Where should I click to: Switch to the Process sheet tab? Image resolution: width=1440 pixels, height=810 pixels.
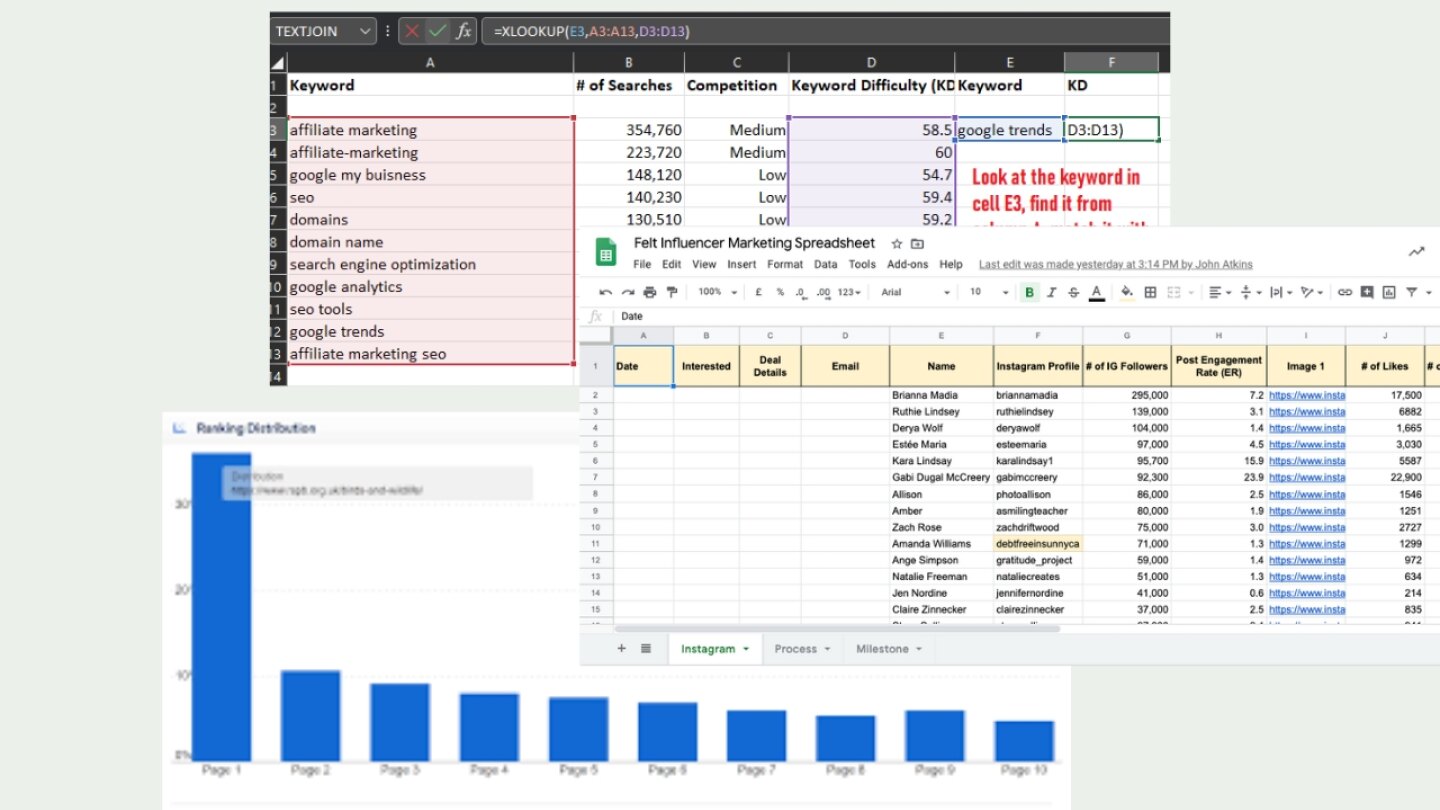coord(802,649)
